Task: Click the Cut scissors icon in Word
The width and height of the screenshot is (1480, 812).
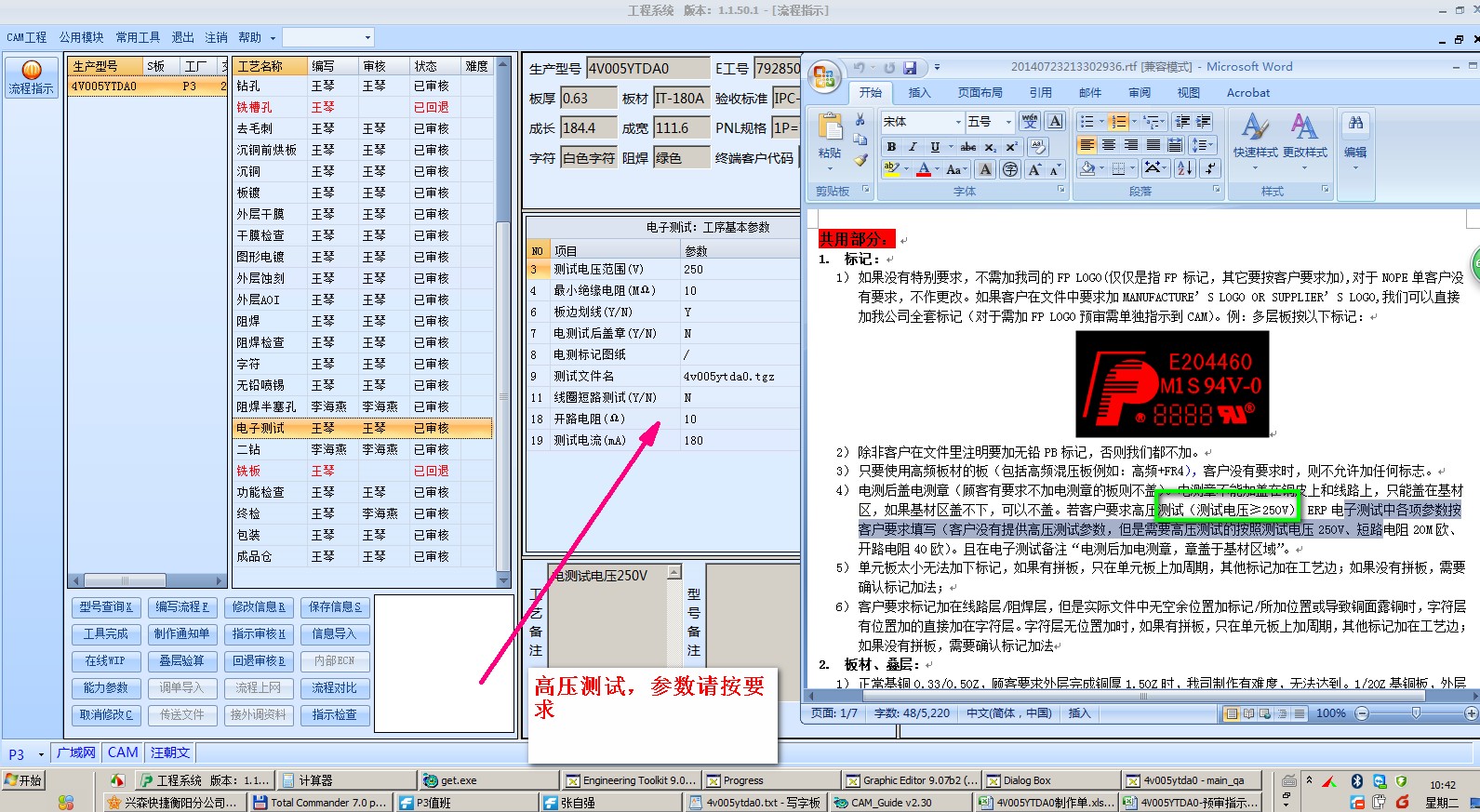Action: click(x=860, y=120)
